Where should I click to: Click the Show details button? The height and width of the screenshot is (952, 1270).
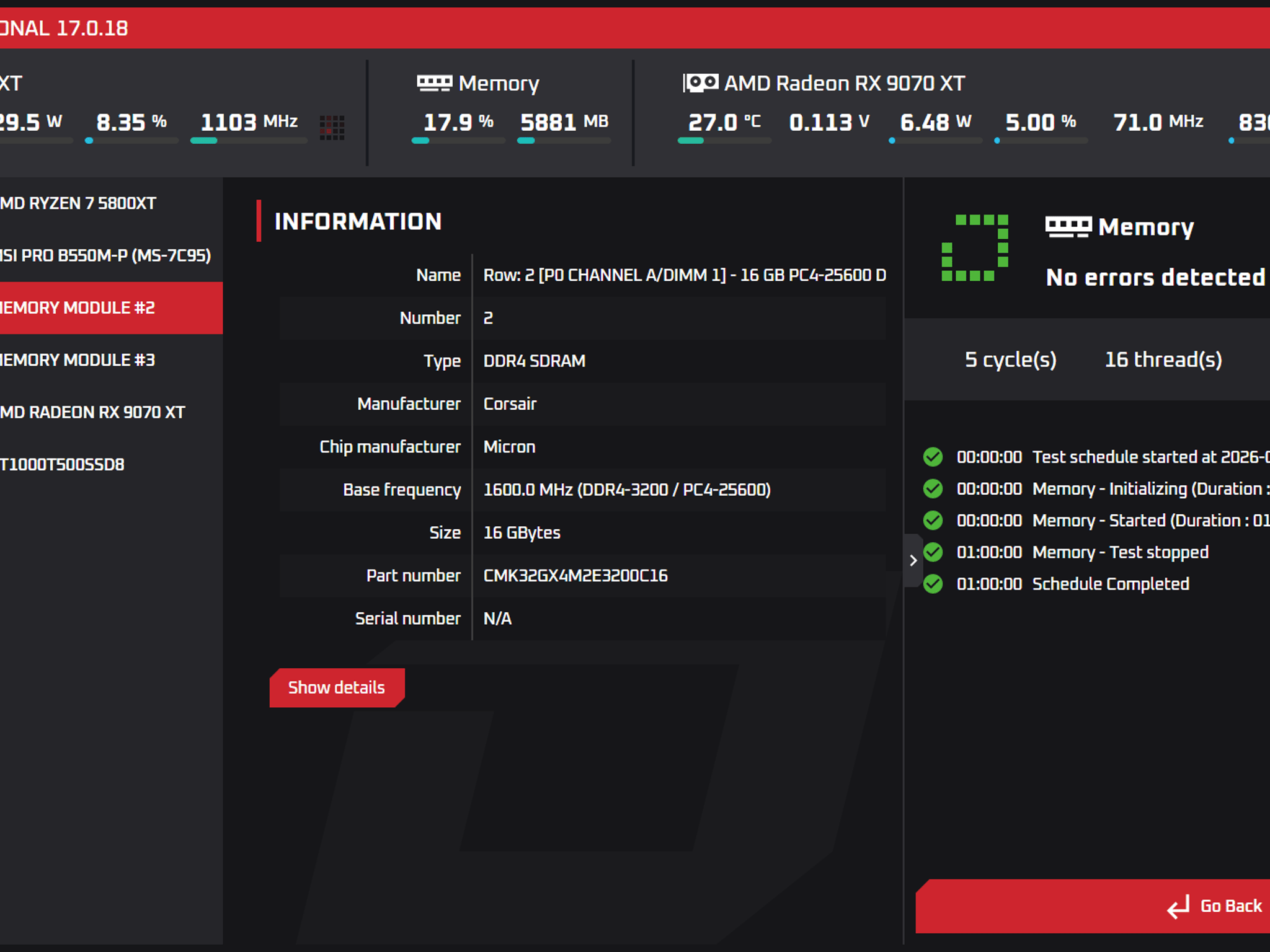point(337,687)
